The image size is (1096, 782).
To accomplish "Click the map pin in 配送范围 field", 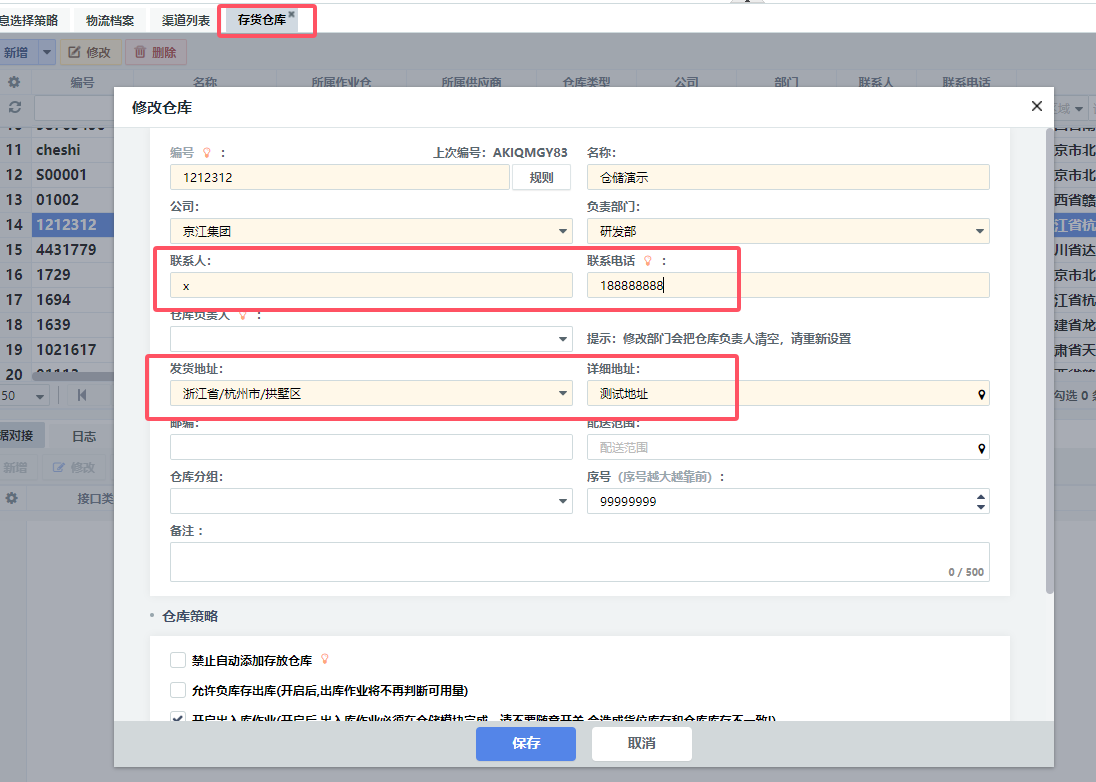I will [982, 449].
